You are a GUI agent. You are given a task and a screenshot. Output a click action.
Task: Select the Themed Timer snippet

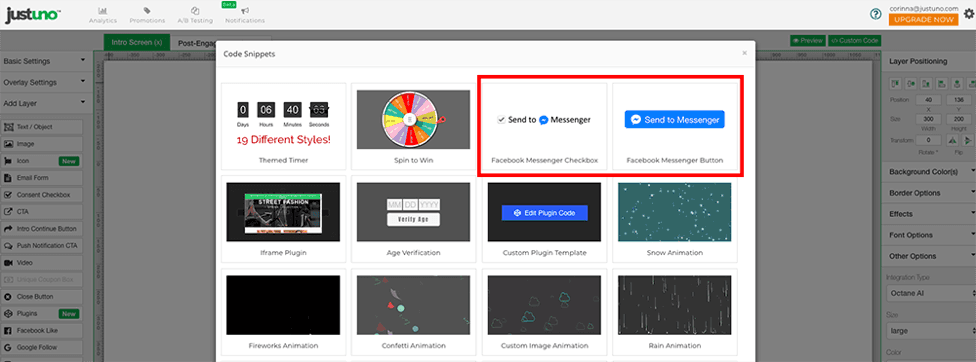[283, 127]
